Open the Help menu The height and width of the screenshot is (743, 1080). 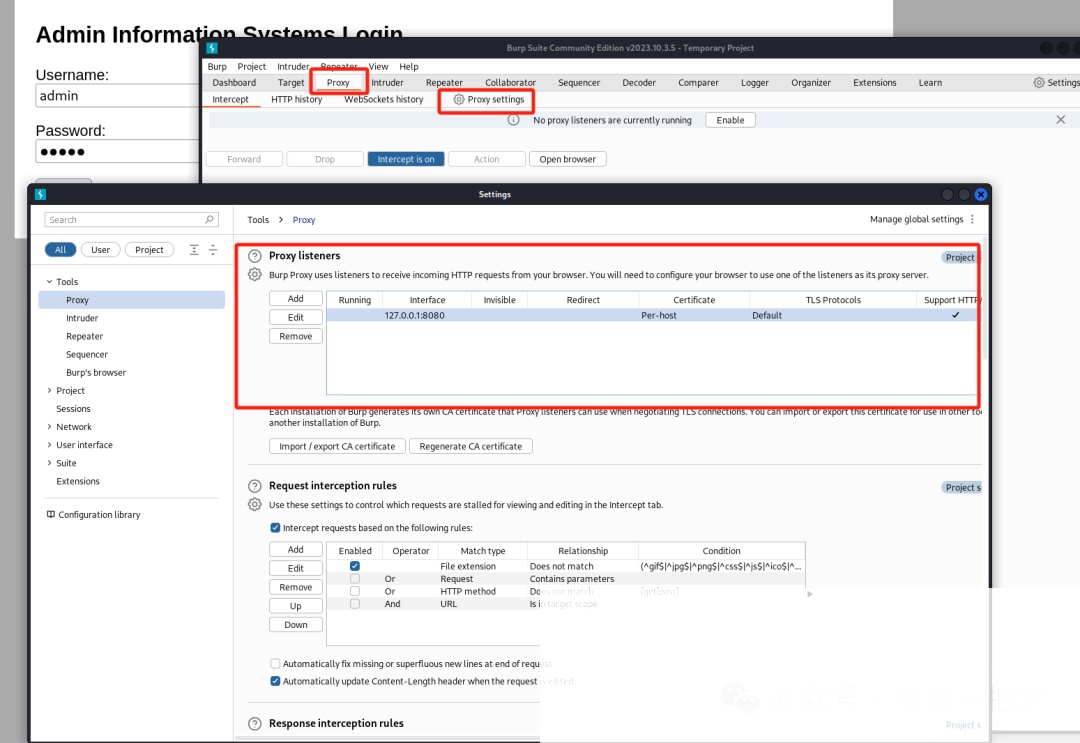408,67
